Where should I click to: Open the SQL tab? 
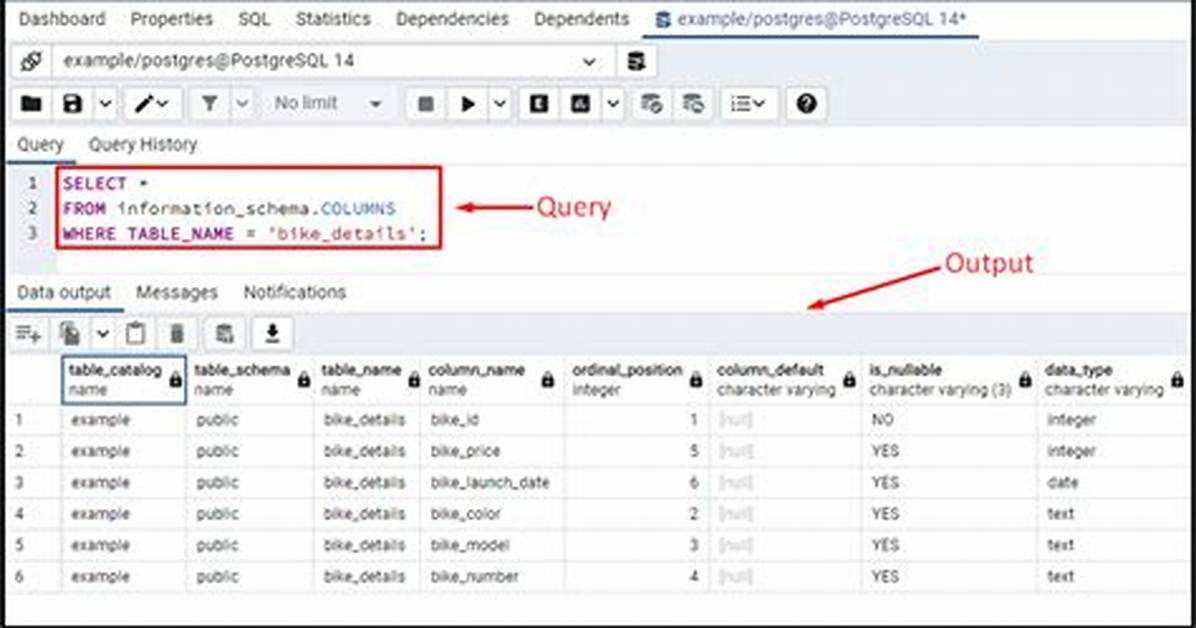[254, 19]
